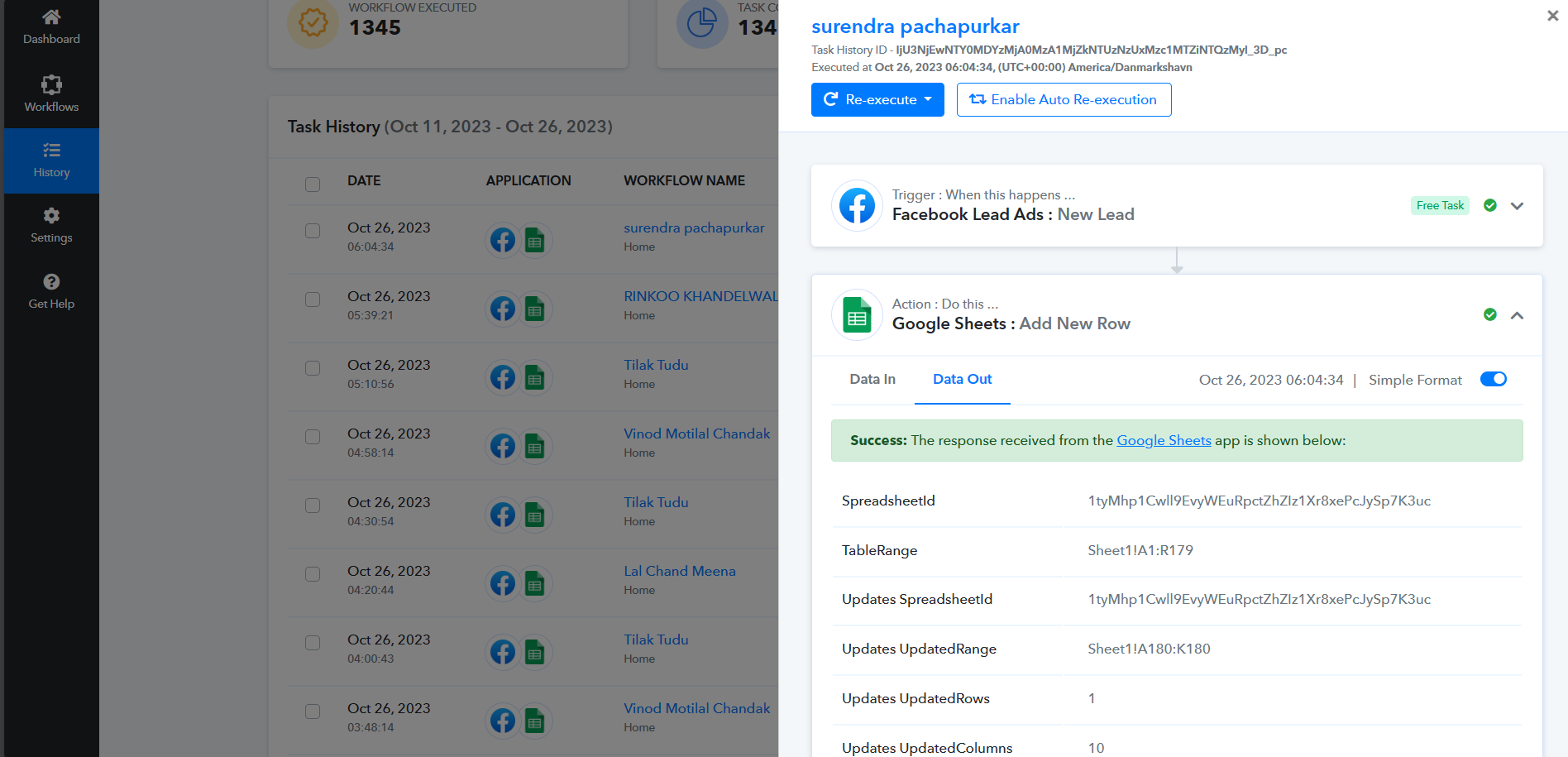
Task: Open the Google Sheets link in success message
Action: [x=1164, y=440]
